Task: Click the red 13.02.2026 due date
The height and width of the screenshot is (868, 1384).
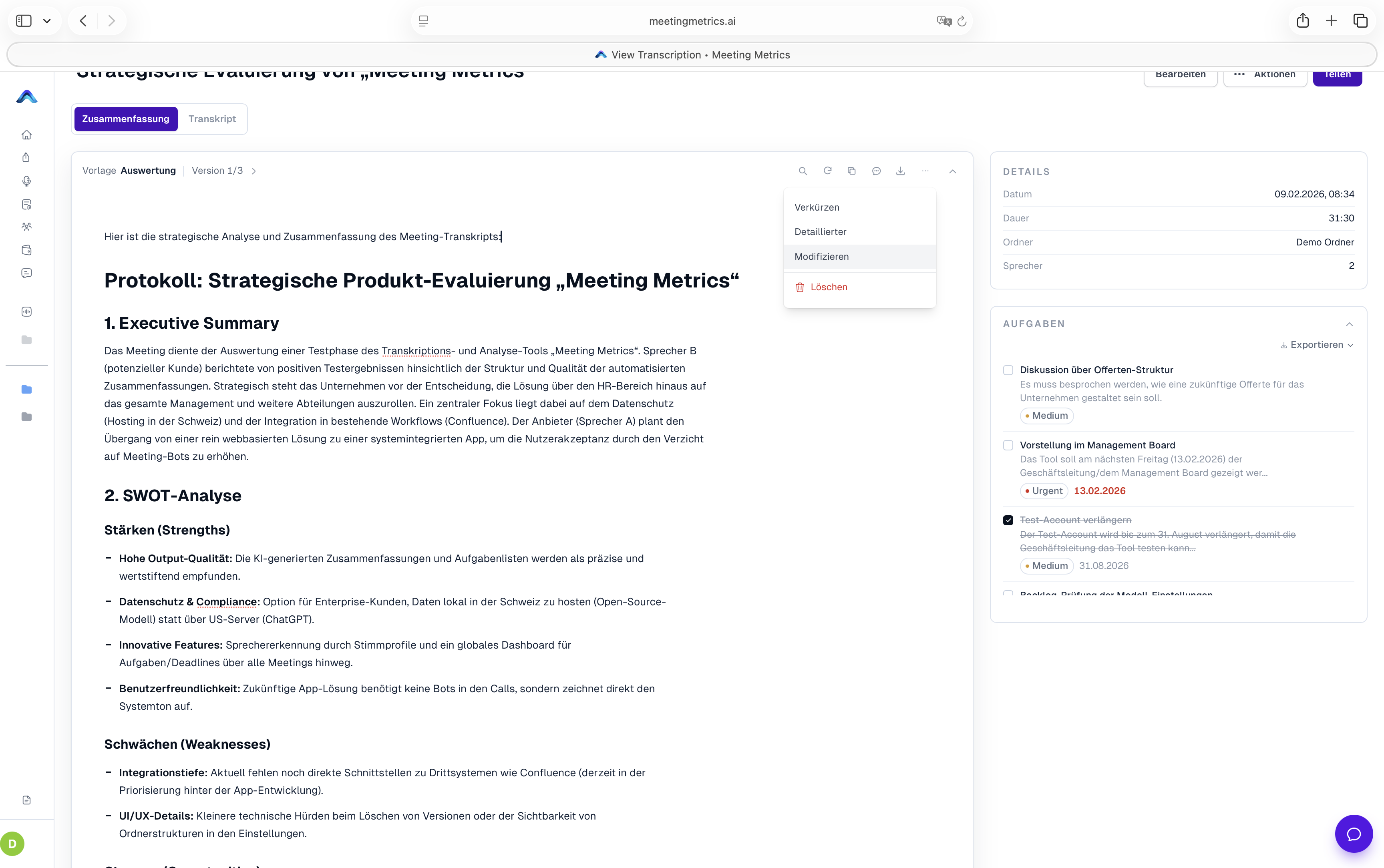Action: tap(1099, 491)
